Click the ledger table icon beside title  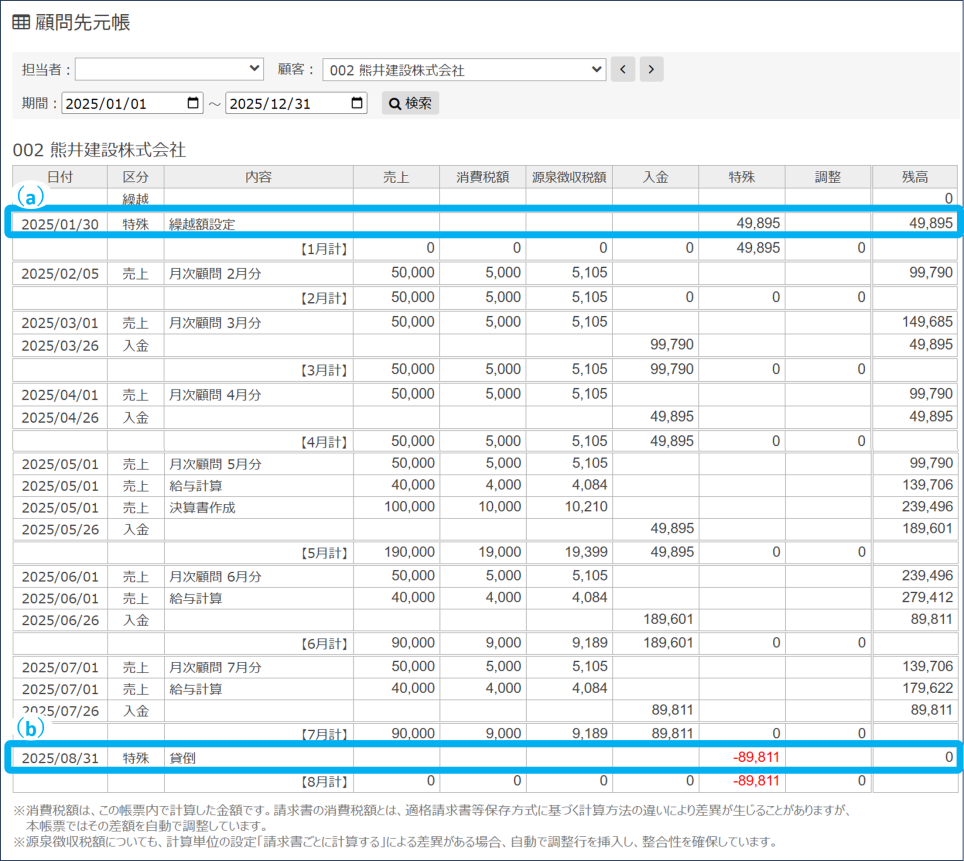20,23
